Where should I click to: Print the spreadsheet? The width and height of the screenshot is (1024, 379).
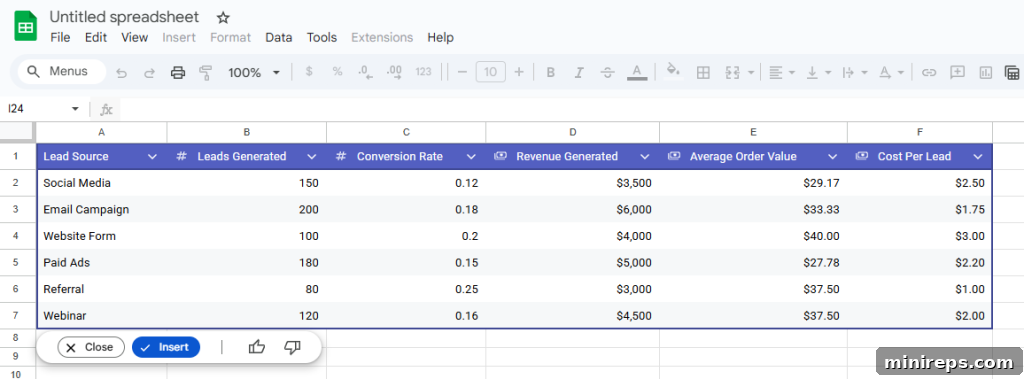tap(178, 73)
